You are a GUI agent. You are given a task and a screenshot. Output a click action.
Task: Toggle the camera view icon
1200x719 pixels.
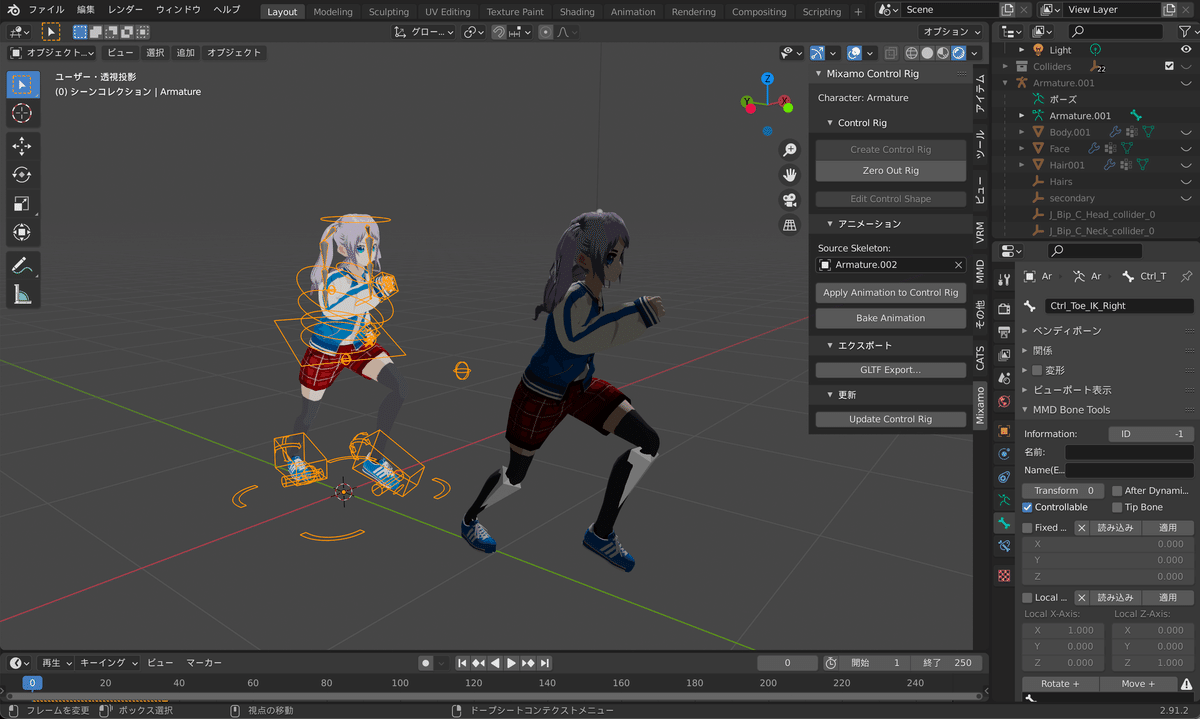coord(790,200)
